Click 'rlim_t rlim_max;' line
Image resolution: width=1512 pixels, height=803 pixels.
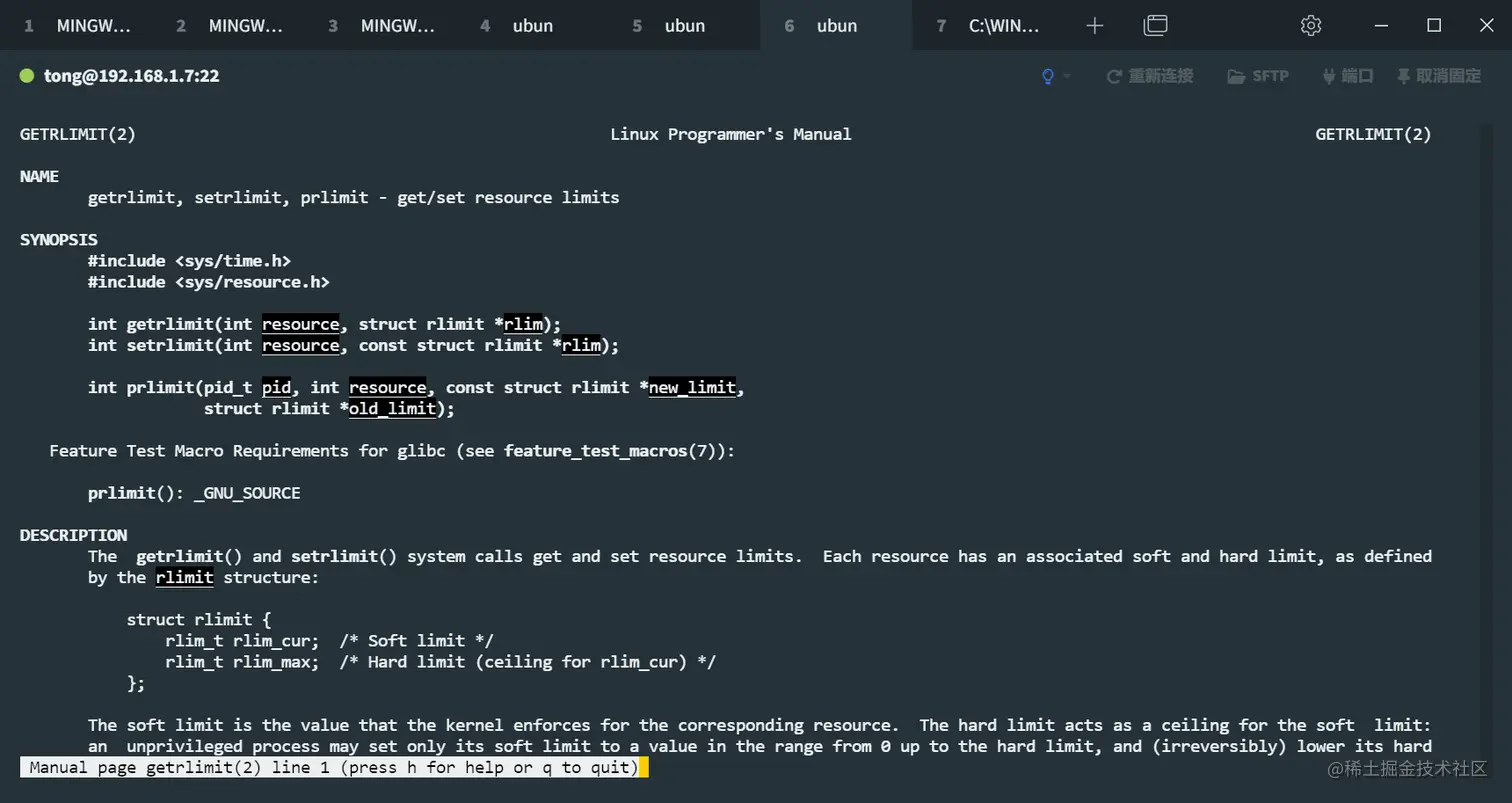point(242,661)
